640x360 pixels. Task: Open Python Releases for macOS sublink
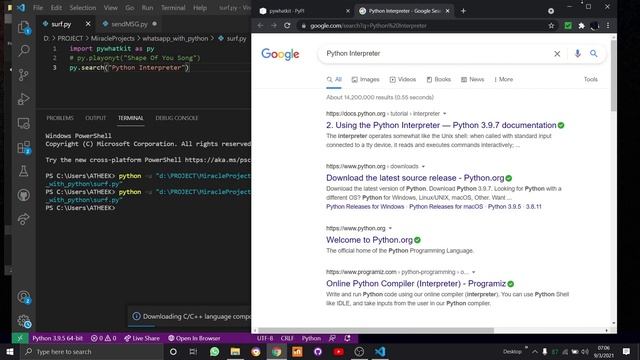[446, 207]
